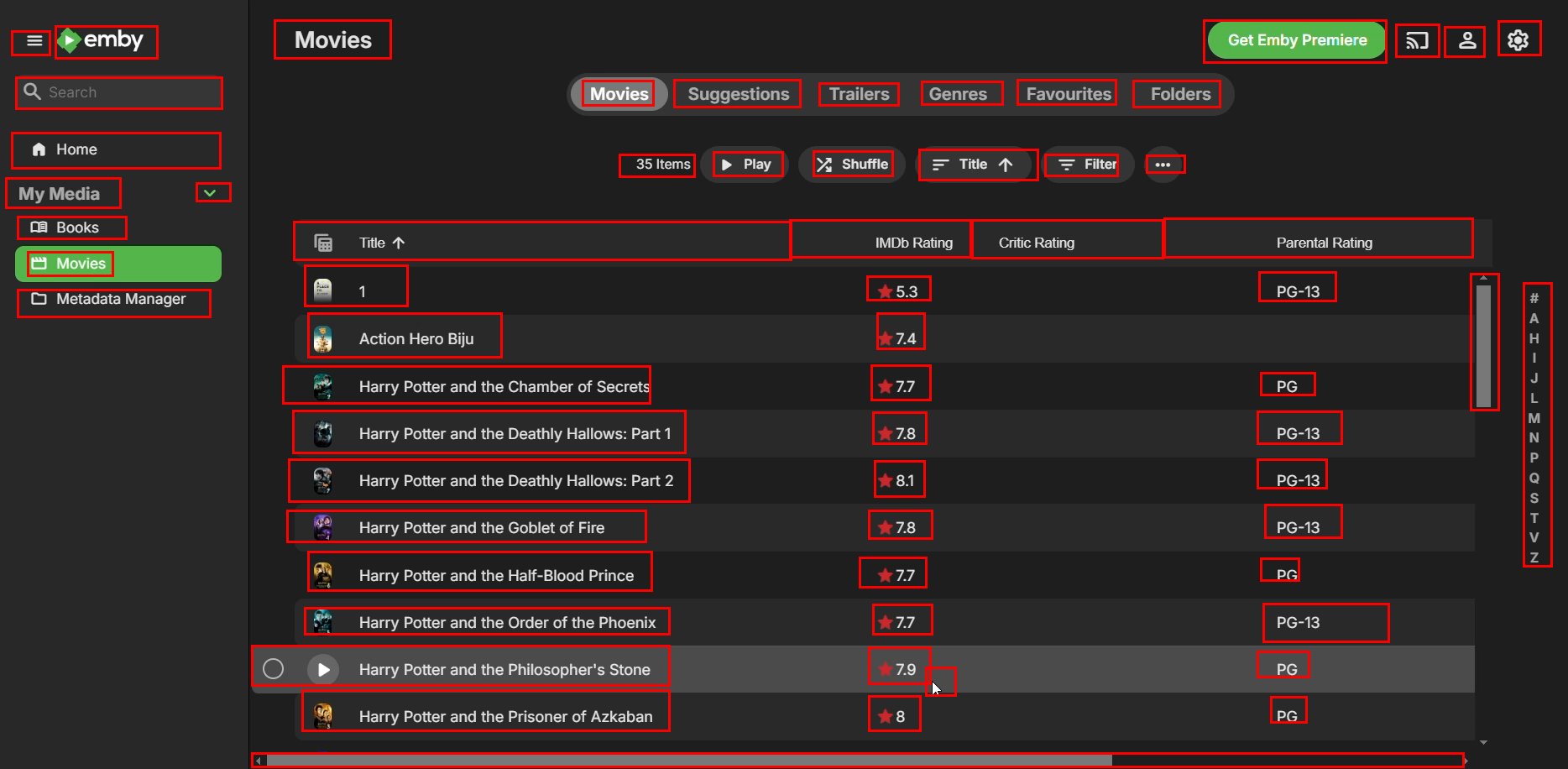
Task: Click the horizontal scrollbar at bottom
Action: click(x=688, y=761)
